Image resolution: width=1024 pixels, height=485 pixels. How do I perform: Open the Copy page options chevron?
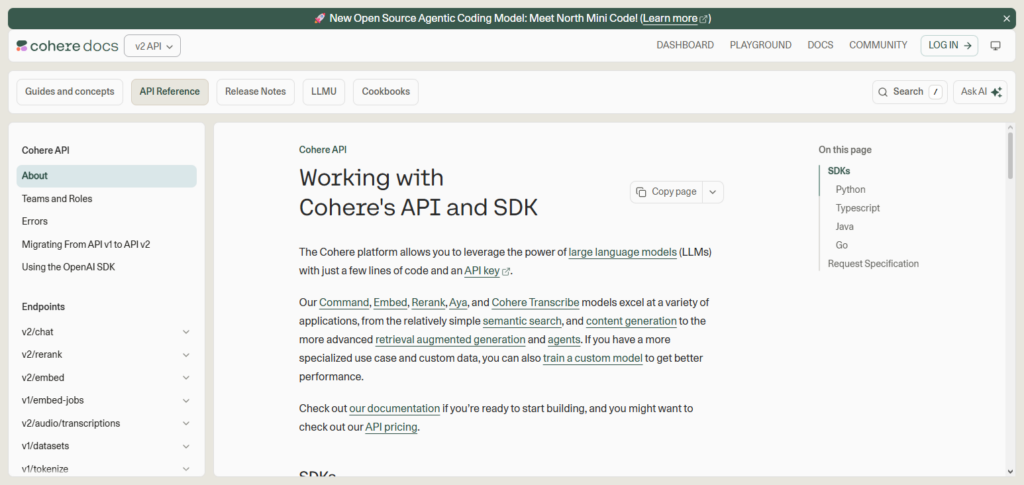coord(712,192)
